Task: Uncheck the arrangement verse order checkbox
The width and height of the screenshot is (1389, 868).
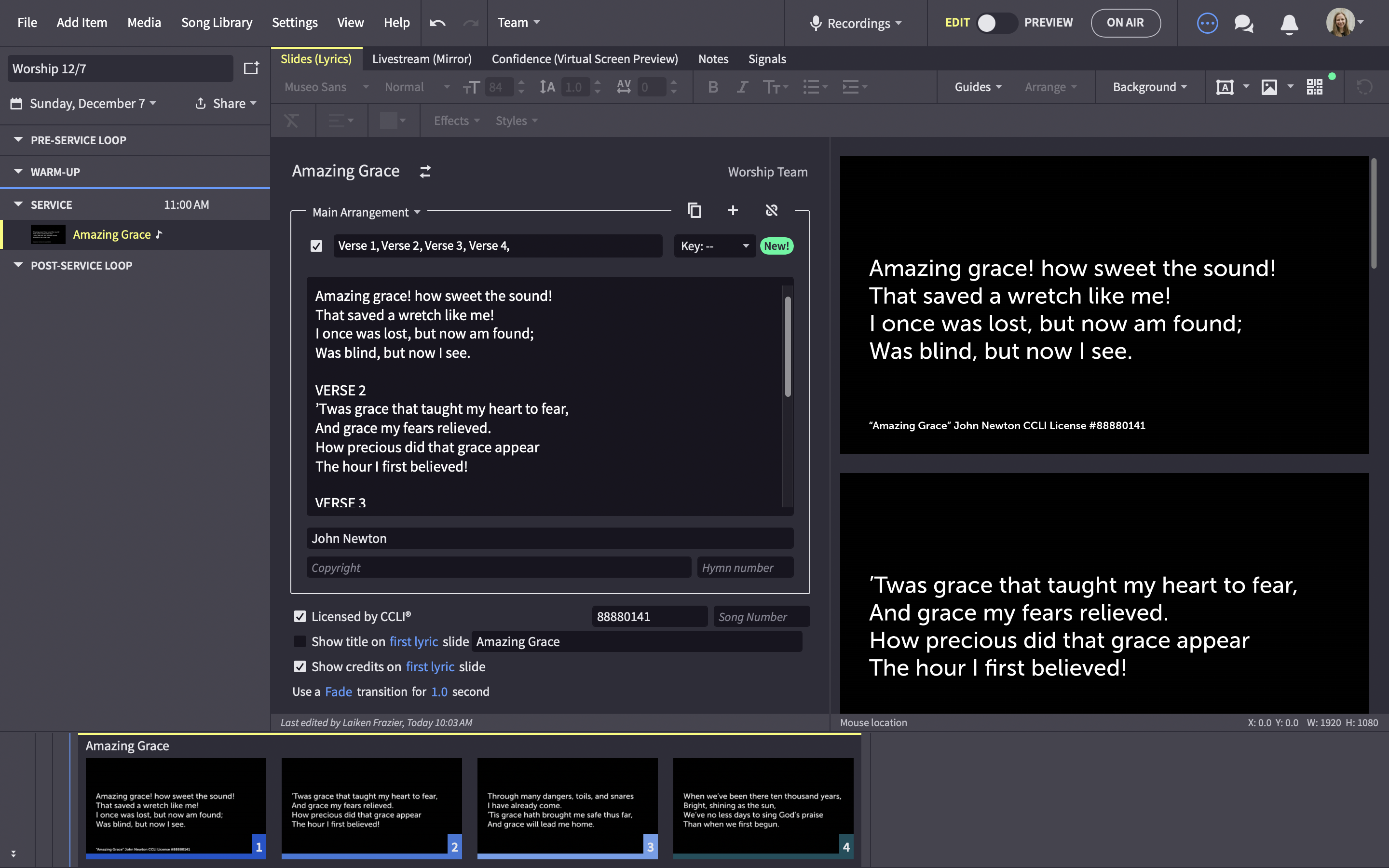Action: pyautogui.click(x=316, y=246)
